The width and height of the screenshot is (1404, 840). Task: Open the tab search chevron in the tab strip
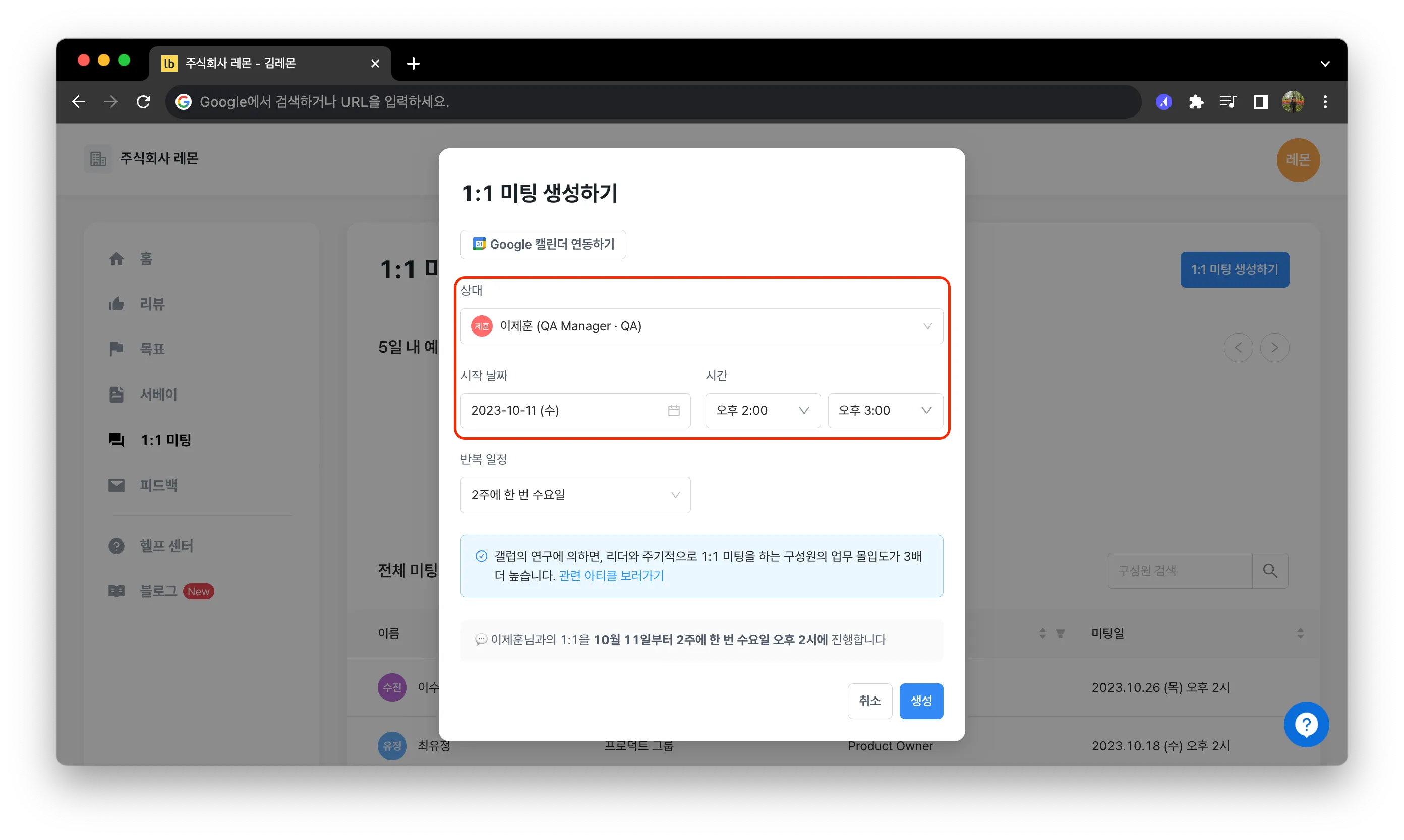[x=1325, y=64]
